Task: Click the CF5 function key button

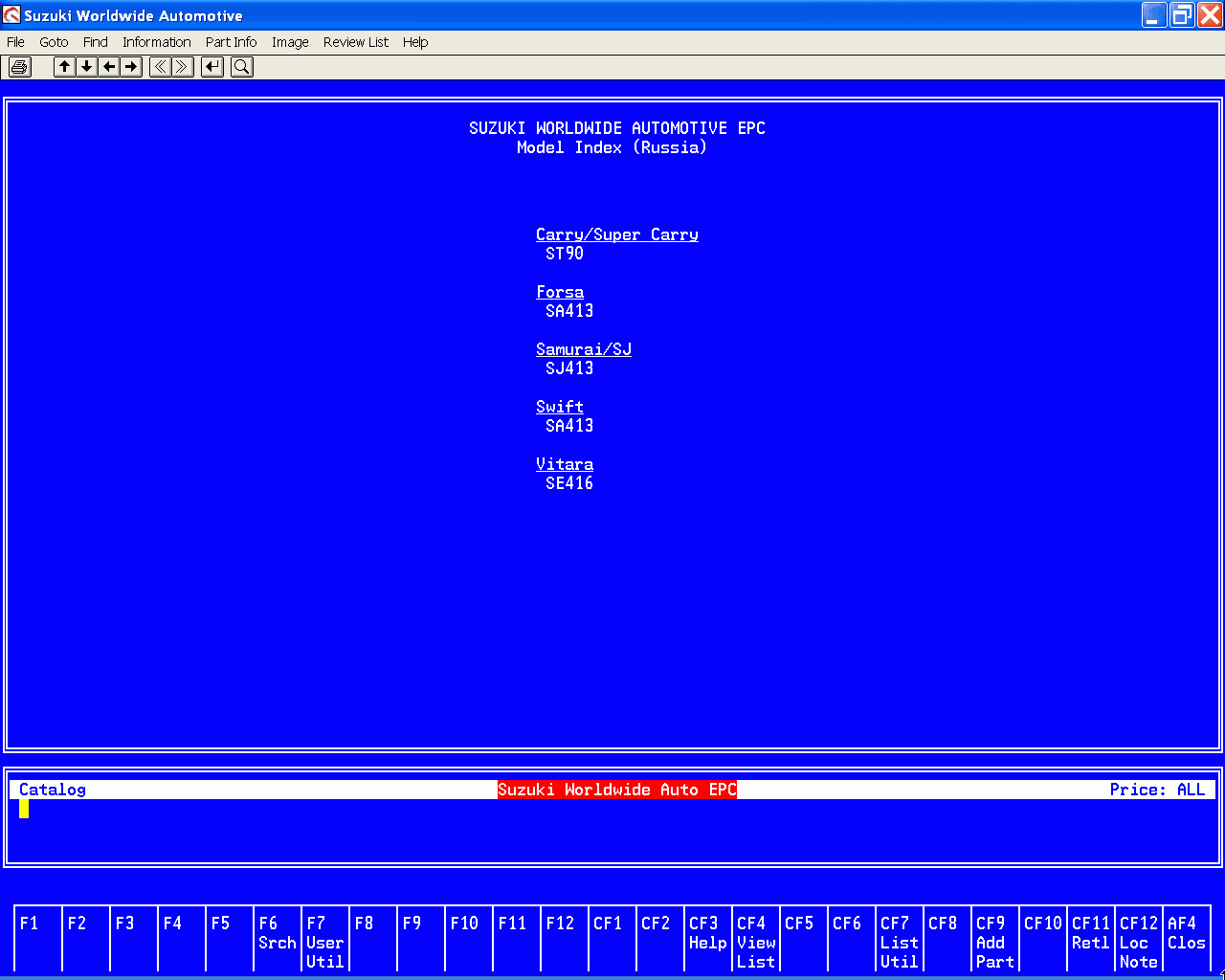Action: pyautogui.click(x=804, y=939)
